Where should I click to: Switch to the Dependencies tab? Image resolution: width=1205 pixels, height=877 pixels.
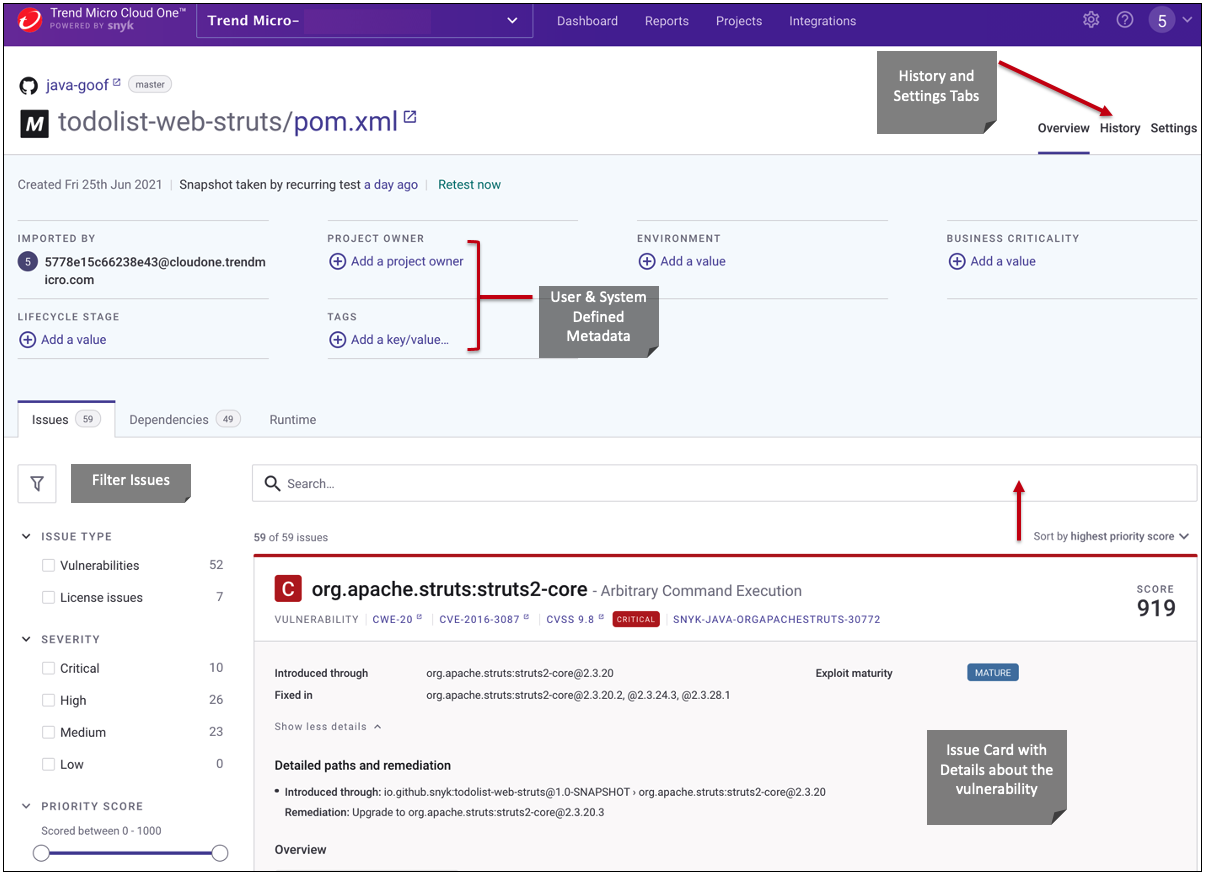tap(185, 420)
